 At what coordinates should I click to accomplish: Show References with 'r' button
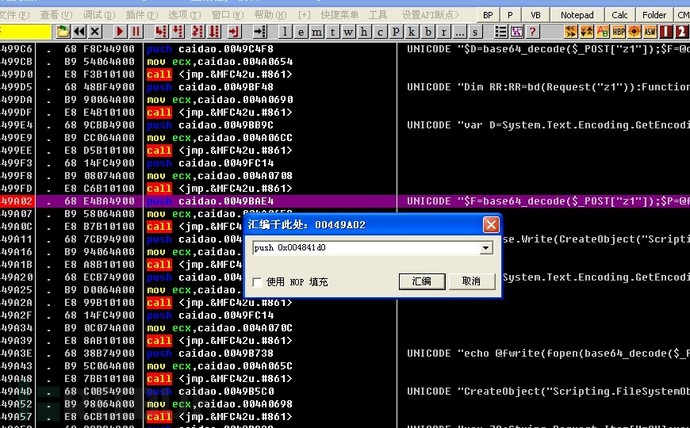pyautogui.click(x=444, y=32)
